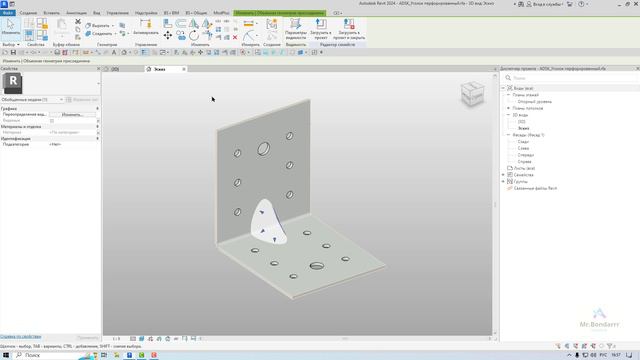Click the Offset tool icon

tap(181, 24)
